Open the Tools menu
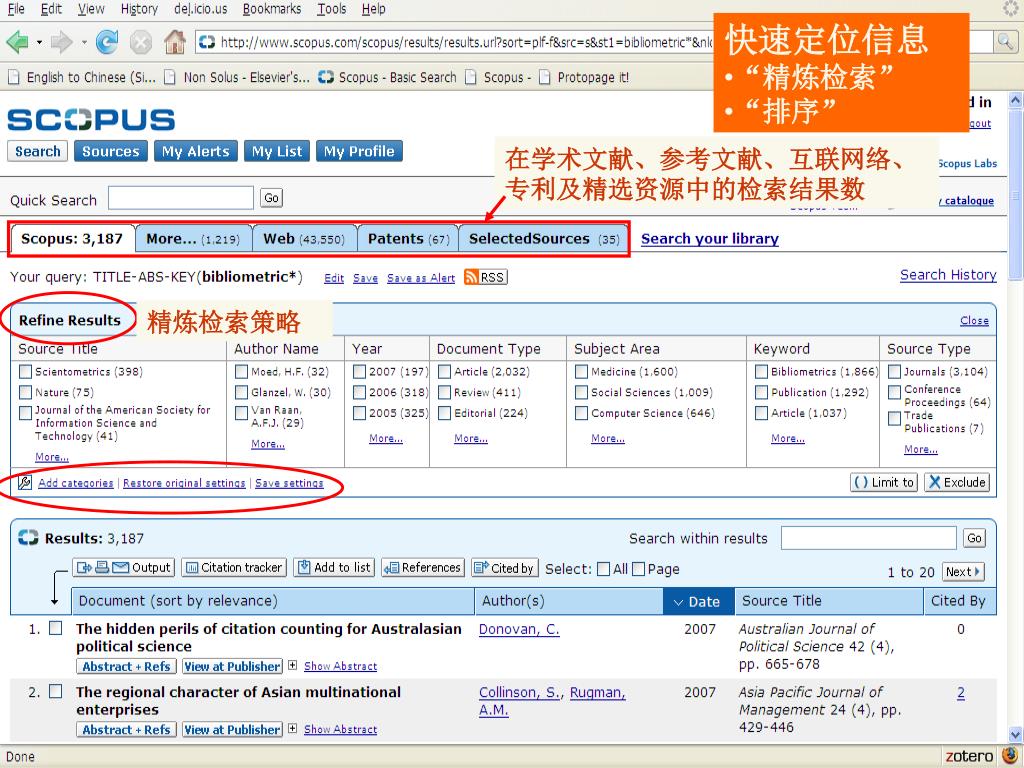The image size is (1024, 768). [x=332, y=9]
